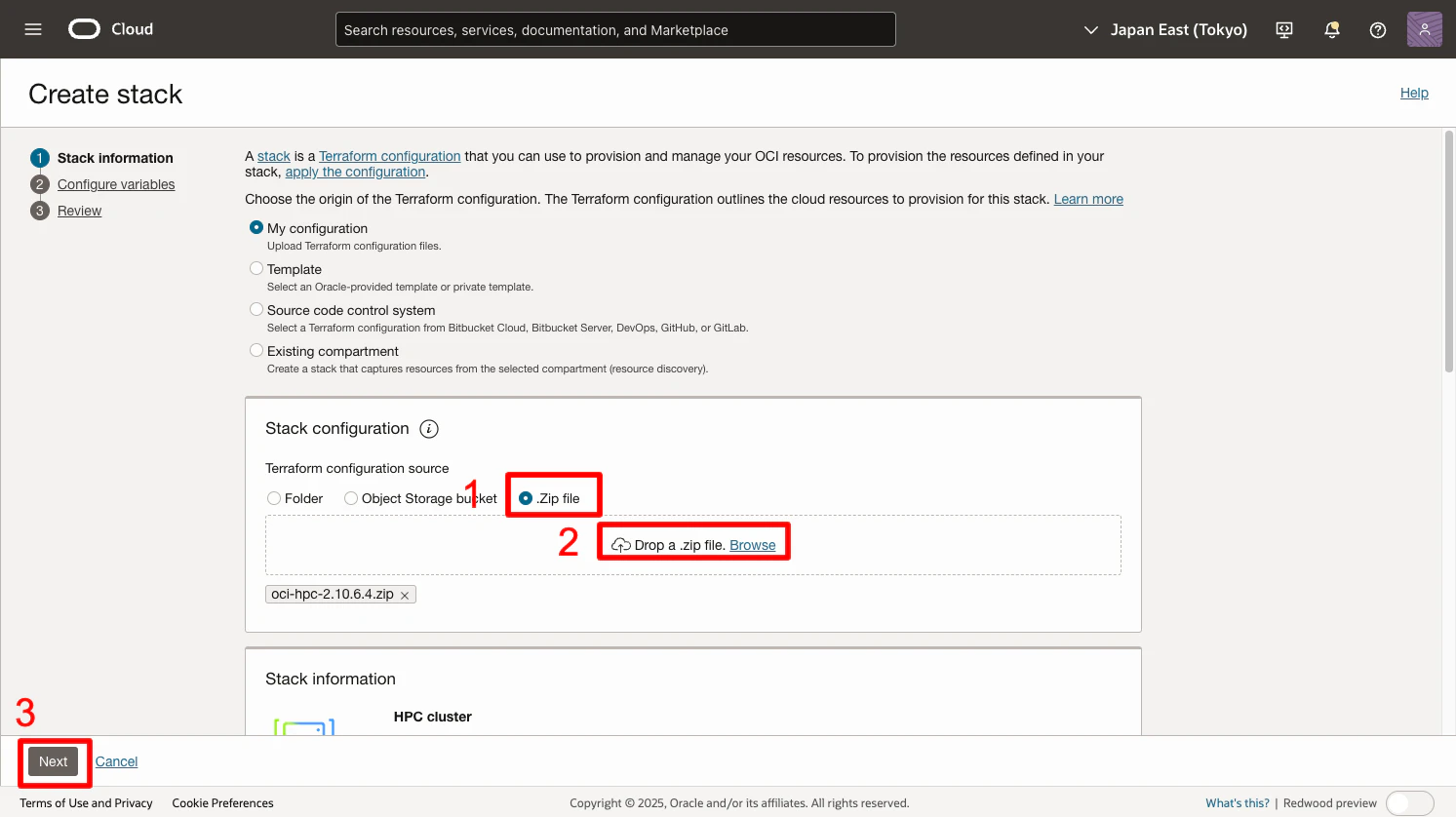Open the Cloud Shell developer tools icon
Viewport: 1456px width, 817px height.
[x=1284, y=30]
